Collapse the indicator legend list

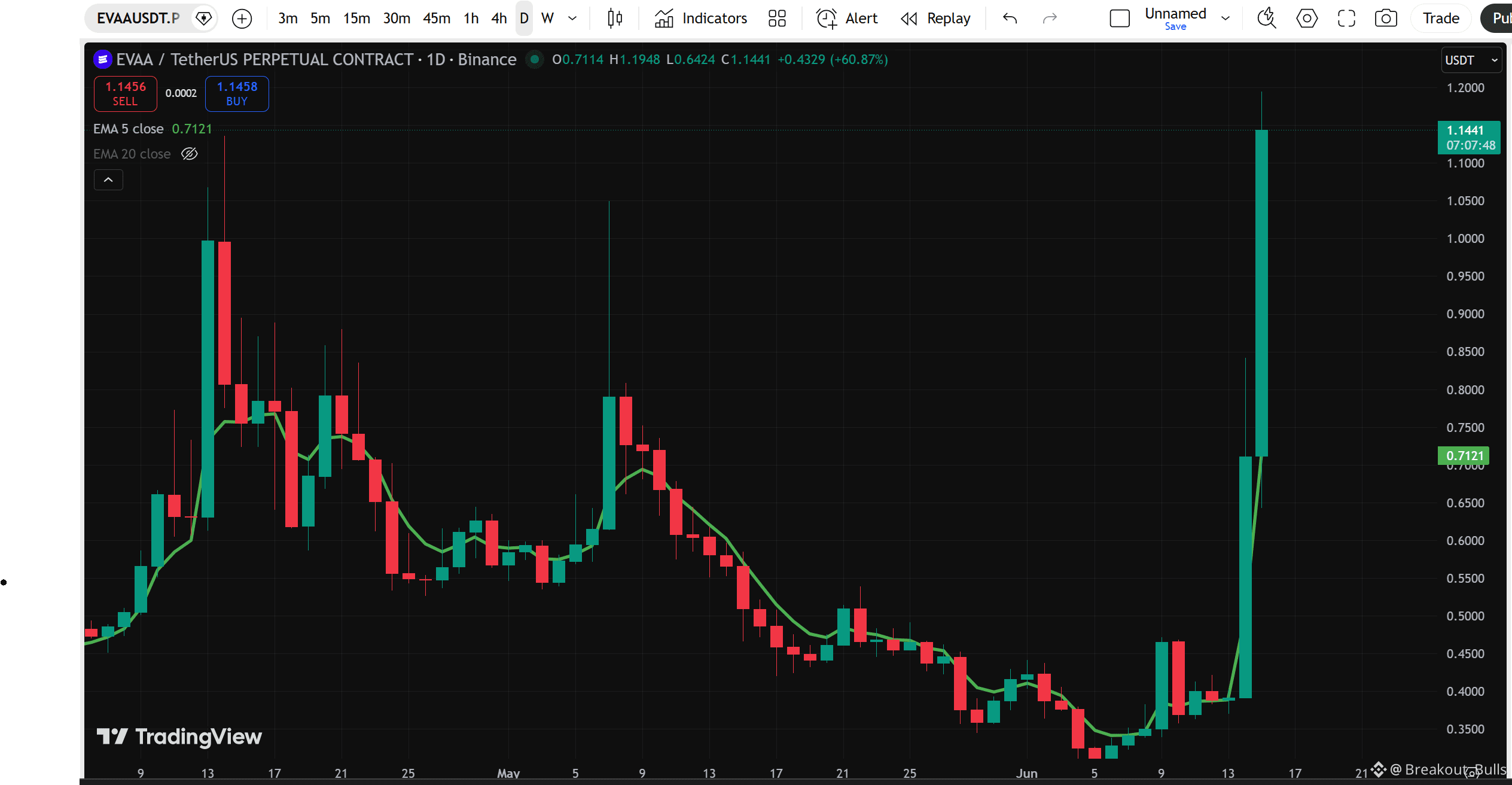108,180
